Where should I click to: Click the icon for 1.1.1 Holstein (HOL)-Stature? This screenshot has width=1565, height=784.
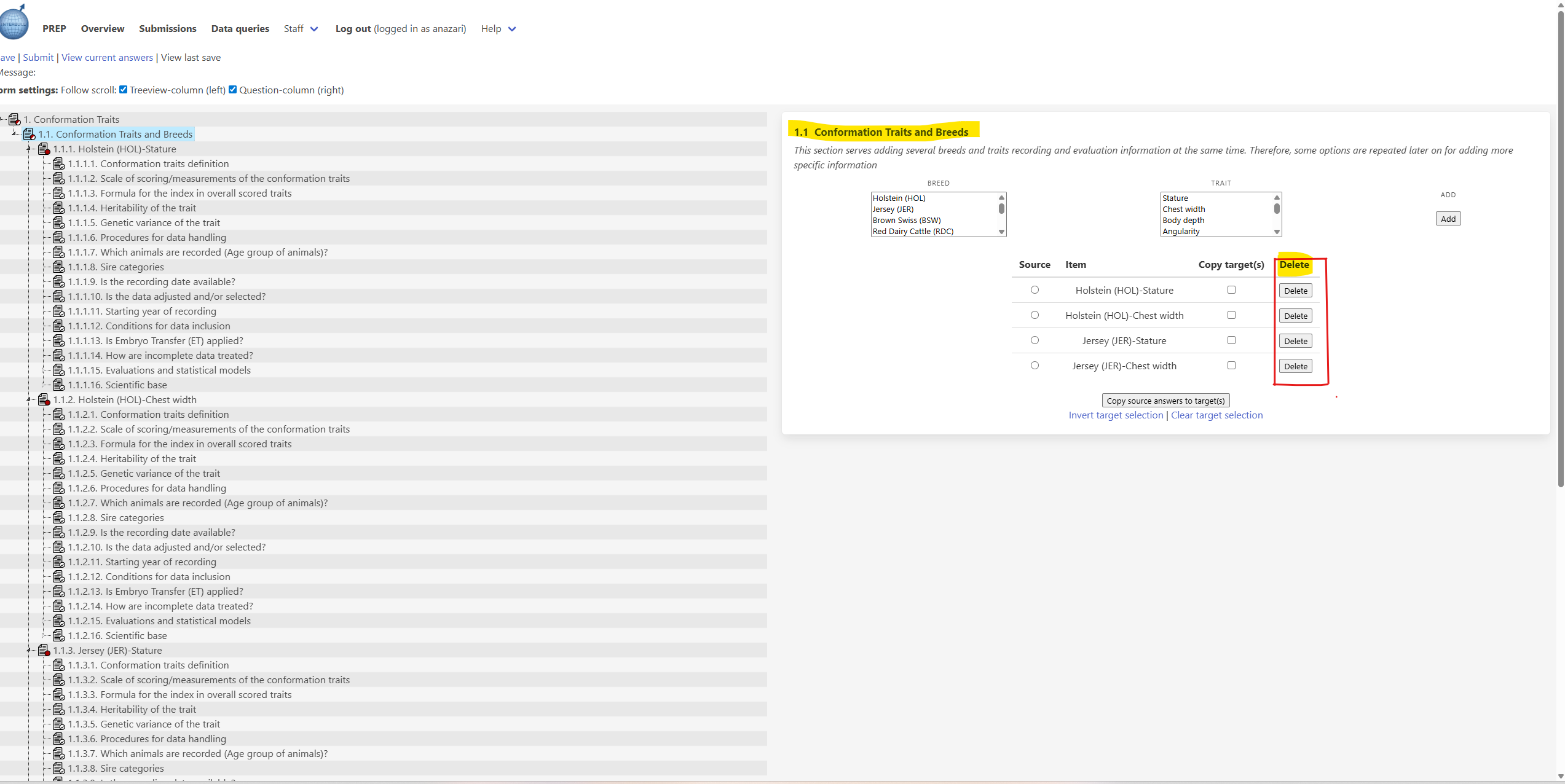tap(44, 149)
